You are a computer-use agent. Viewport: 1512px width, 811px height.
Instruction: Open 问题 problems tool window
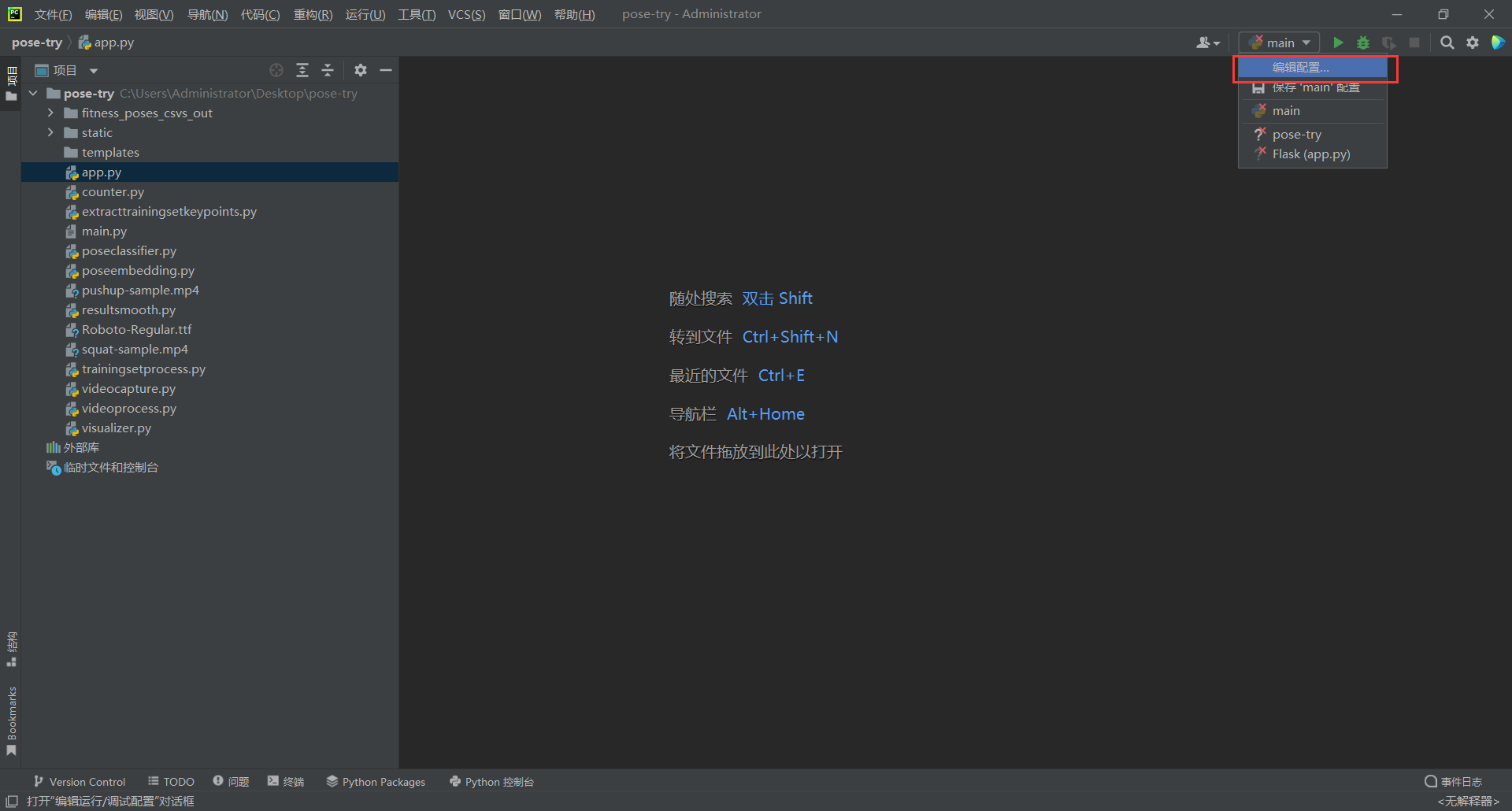click(x=231, y=782)
